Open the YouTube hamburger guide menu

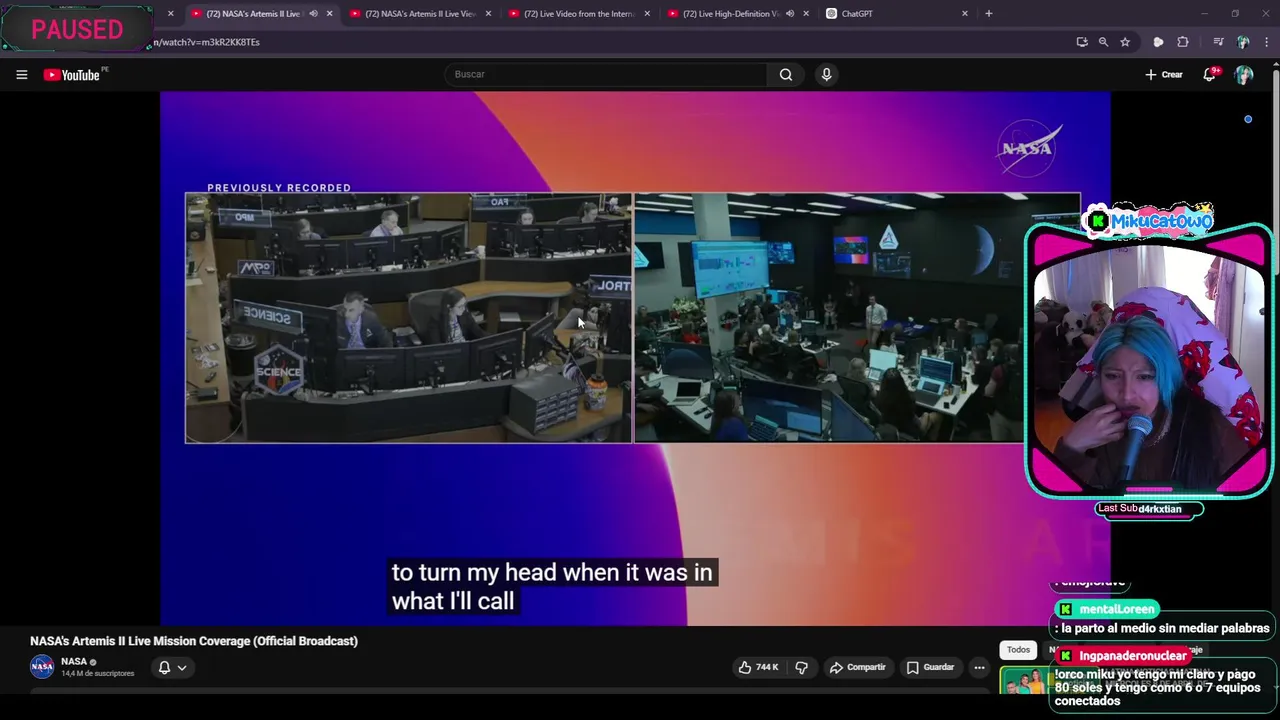[21, 75]
